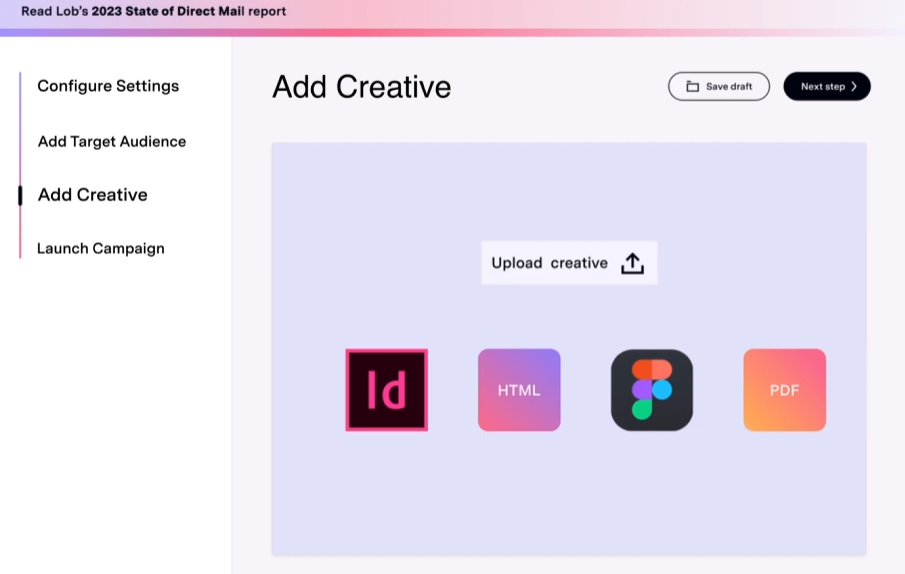The width and height of the screenshot is (905, 574).
Task: Save the campaign as a draft
Action: pos(719,87)
